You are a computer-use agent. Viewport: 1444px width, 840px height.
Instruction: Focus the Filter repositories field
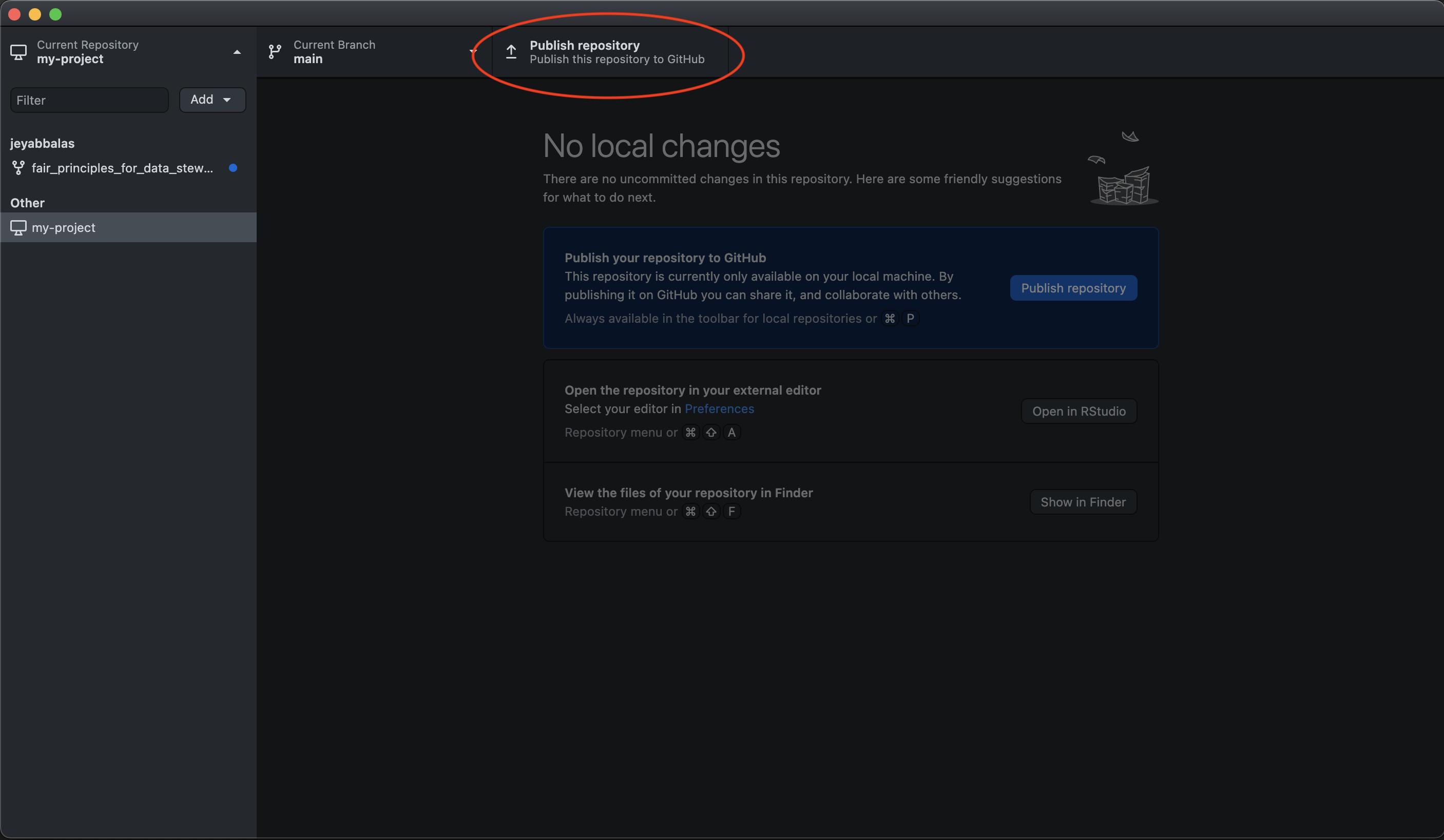[x=89, y=100]
